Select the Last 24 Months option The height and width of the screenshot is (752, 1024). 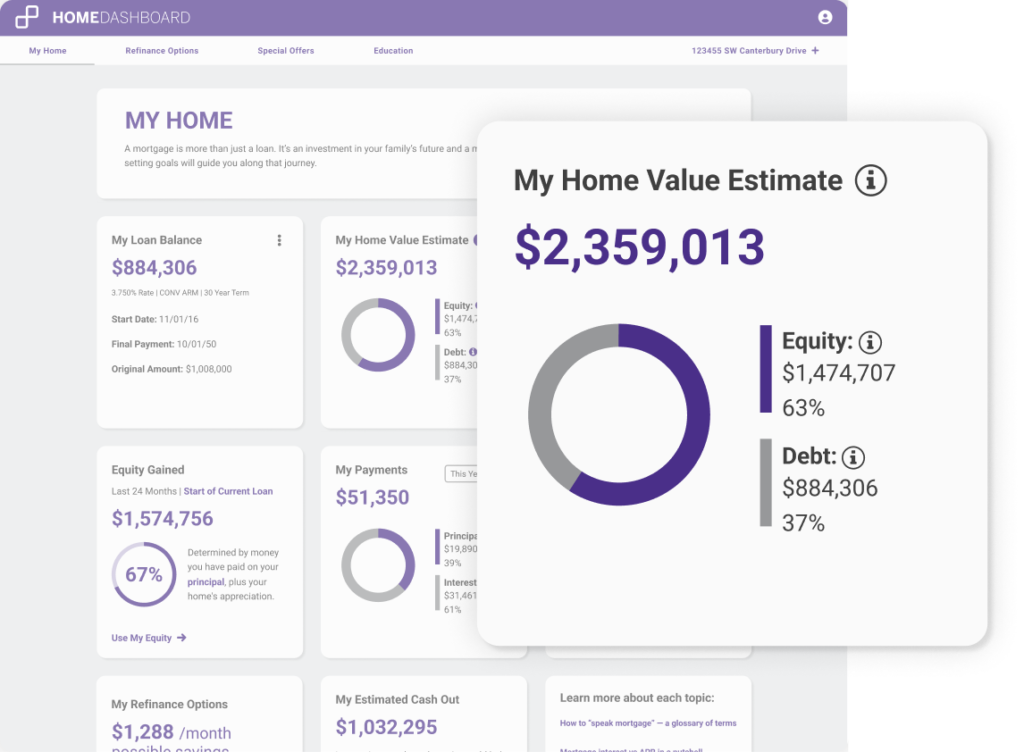[144, 491]
